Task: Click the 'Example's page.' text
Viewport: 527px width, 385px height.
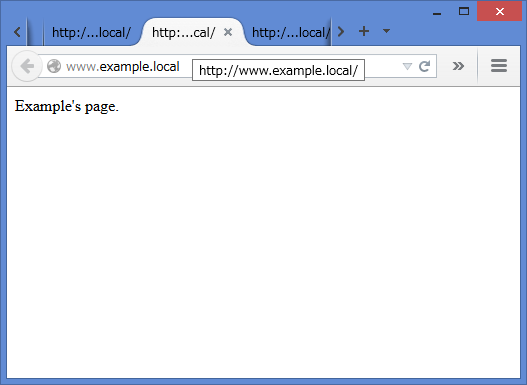Action: point(67,106)
